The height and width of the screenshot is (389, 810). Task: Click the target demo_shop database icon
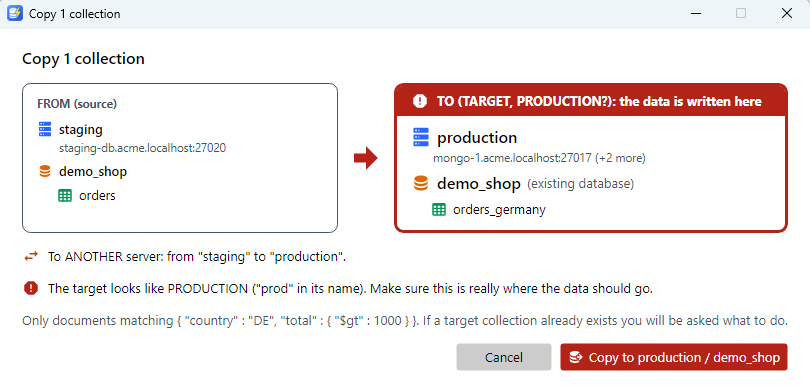pos(422,183)
